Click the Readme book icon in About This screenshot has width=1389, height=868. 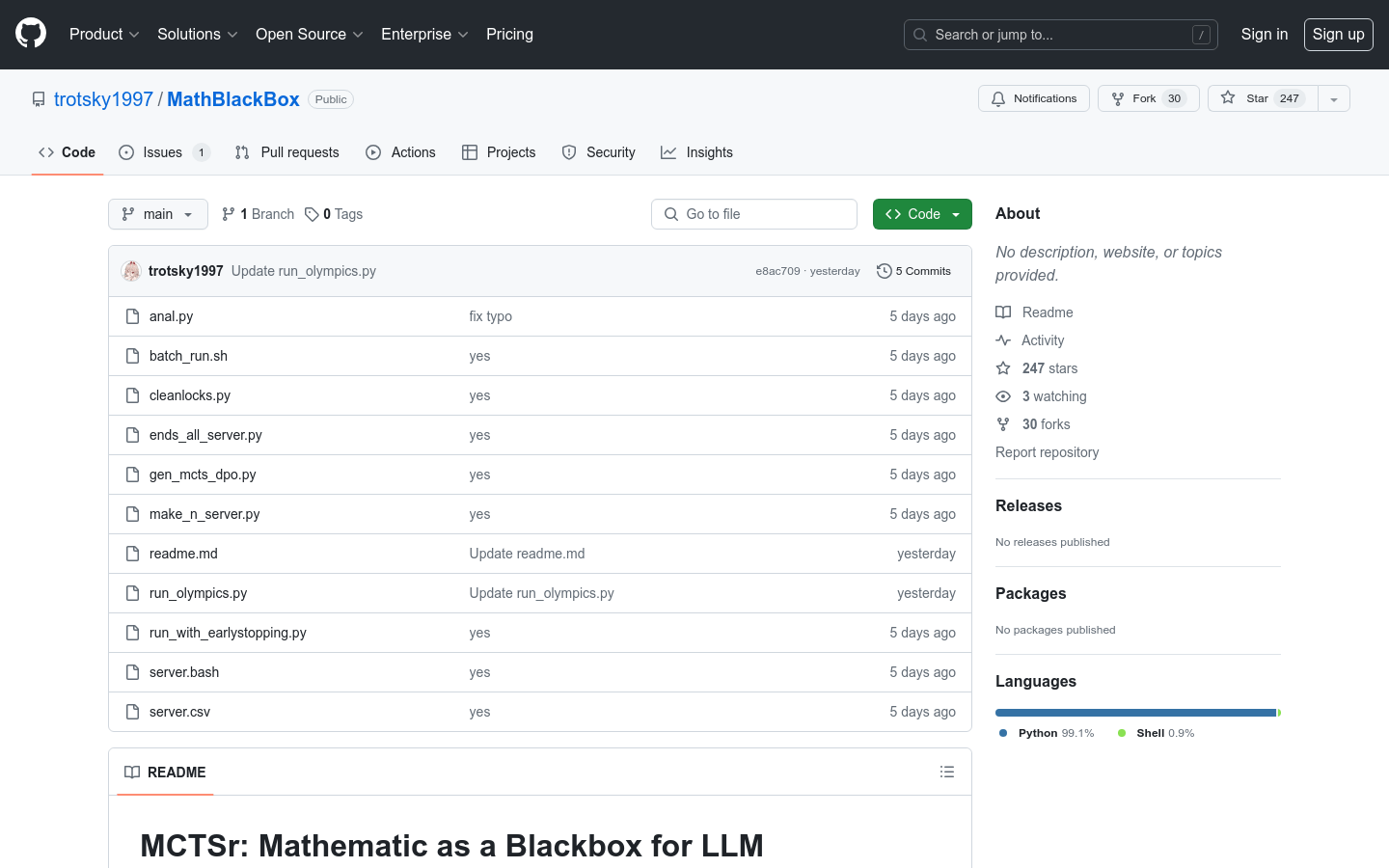[1003, 312]
